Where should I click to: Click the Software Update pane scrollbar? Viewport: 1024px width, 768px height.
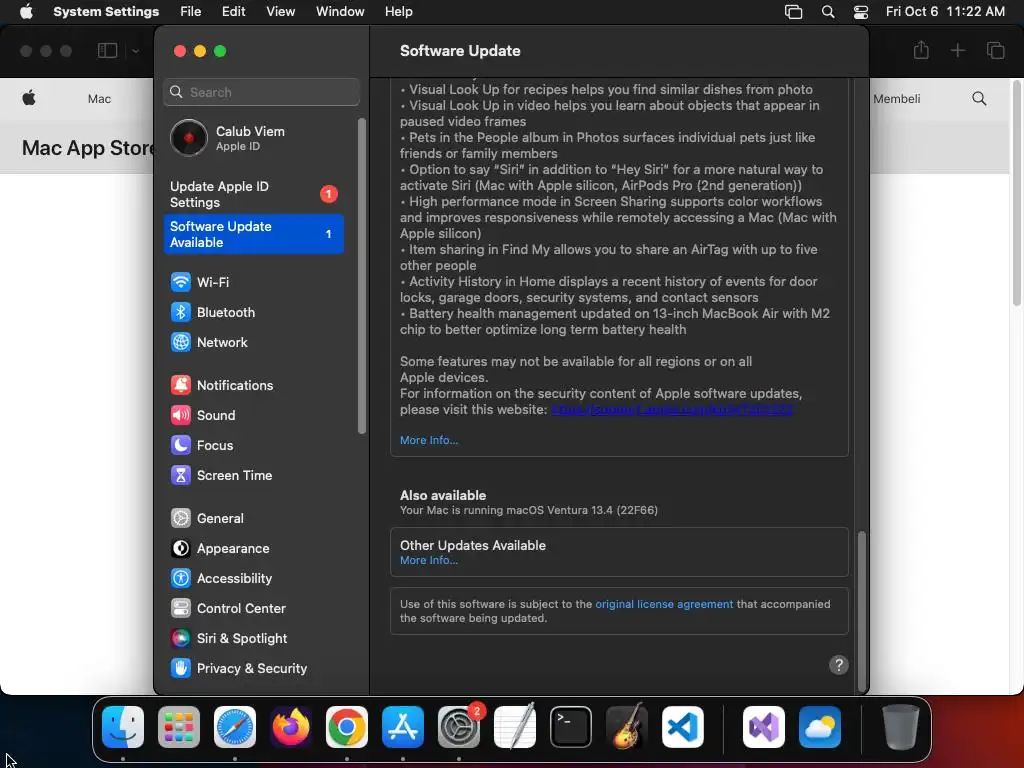pos(861,611)
